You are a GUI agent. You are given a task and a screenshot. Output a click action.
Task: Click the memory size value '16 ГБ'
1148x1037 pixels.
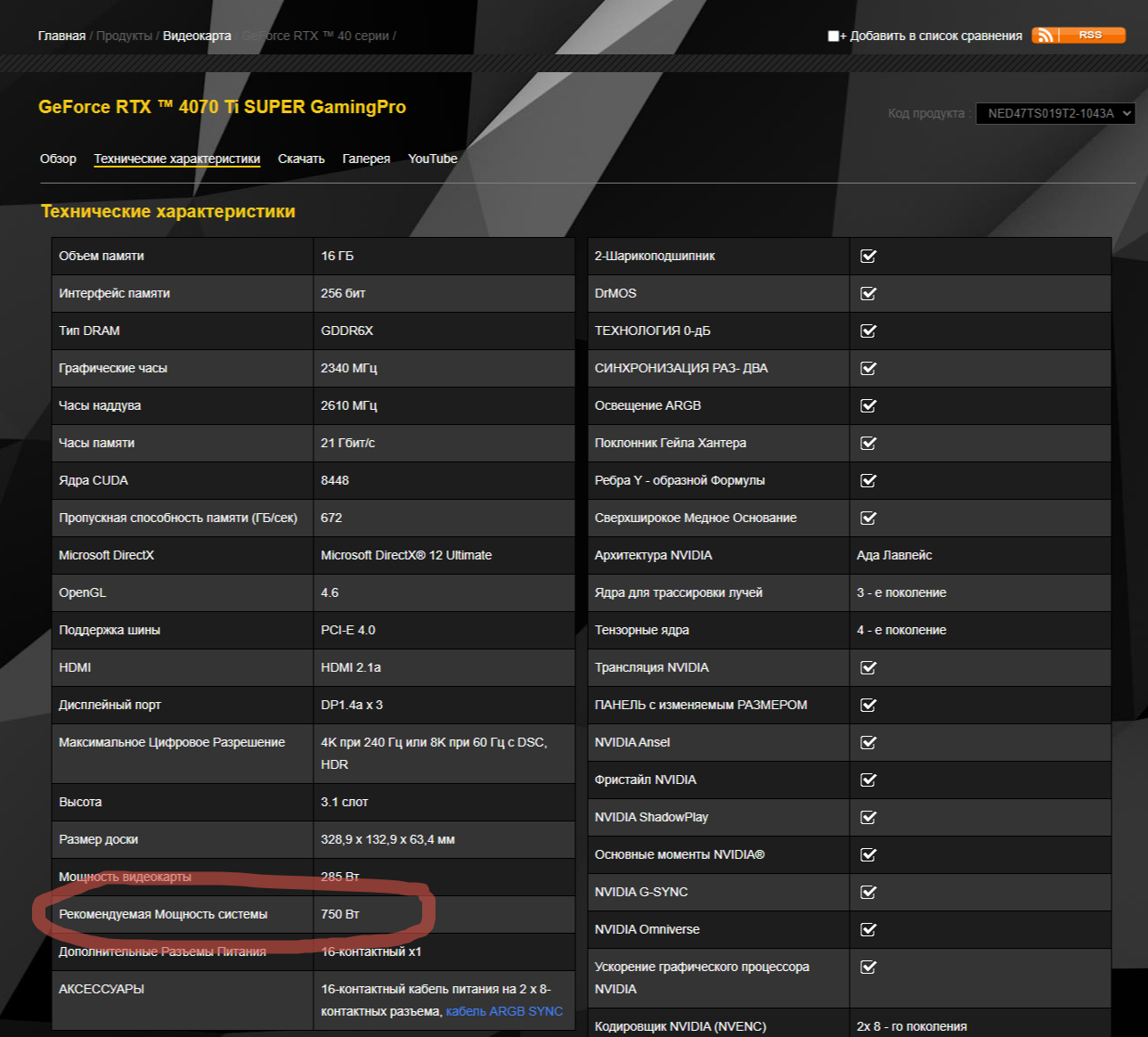337,256
